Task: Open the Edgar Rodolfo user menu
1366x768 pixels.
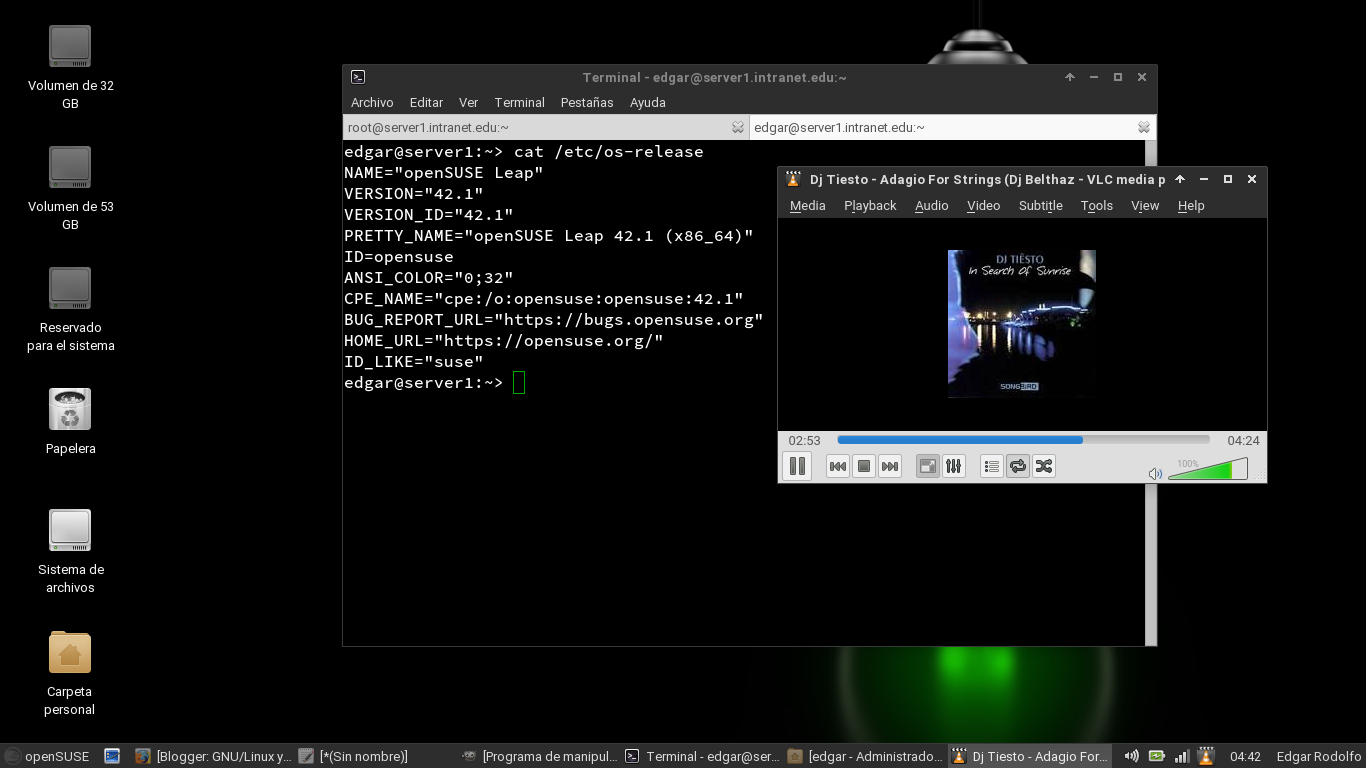Action: (x=1319, y=757)
